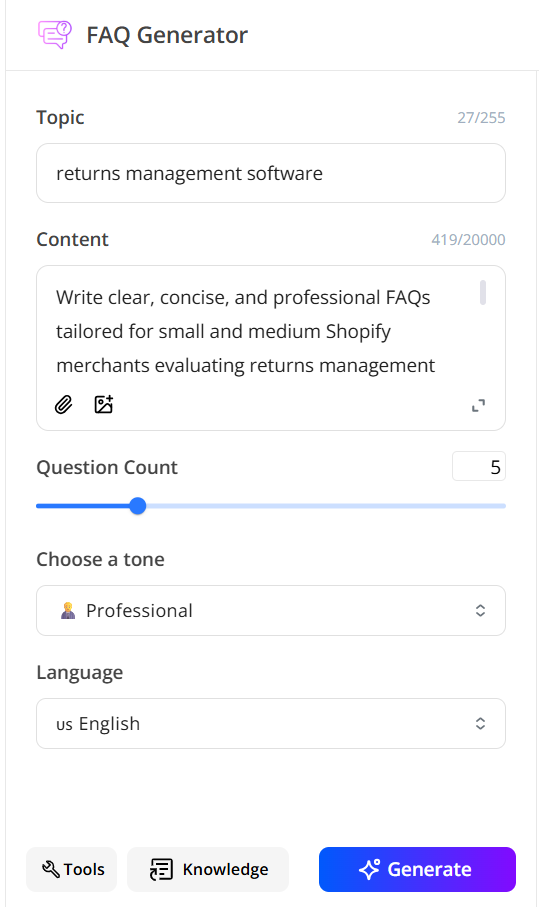Click the Question Count number box
Viewport: 539px width, 907px height.
point(479,466)
